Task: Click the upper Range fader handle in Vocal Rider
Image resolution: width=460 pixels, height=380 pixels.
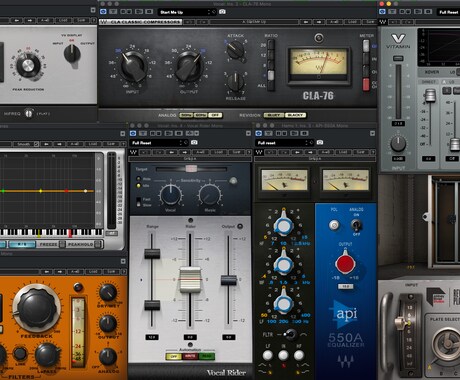Action: (x=152, y=254)
